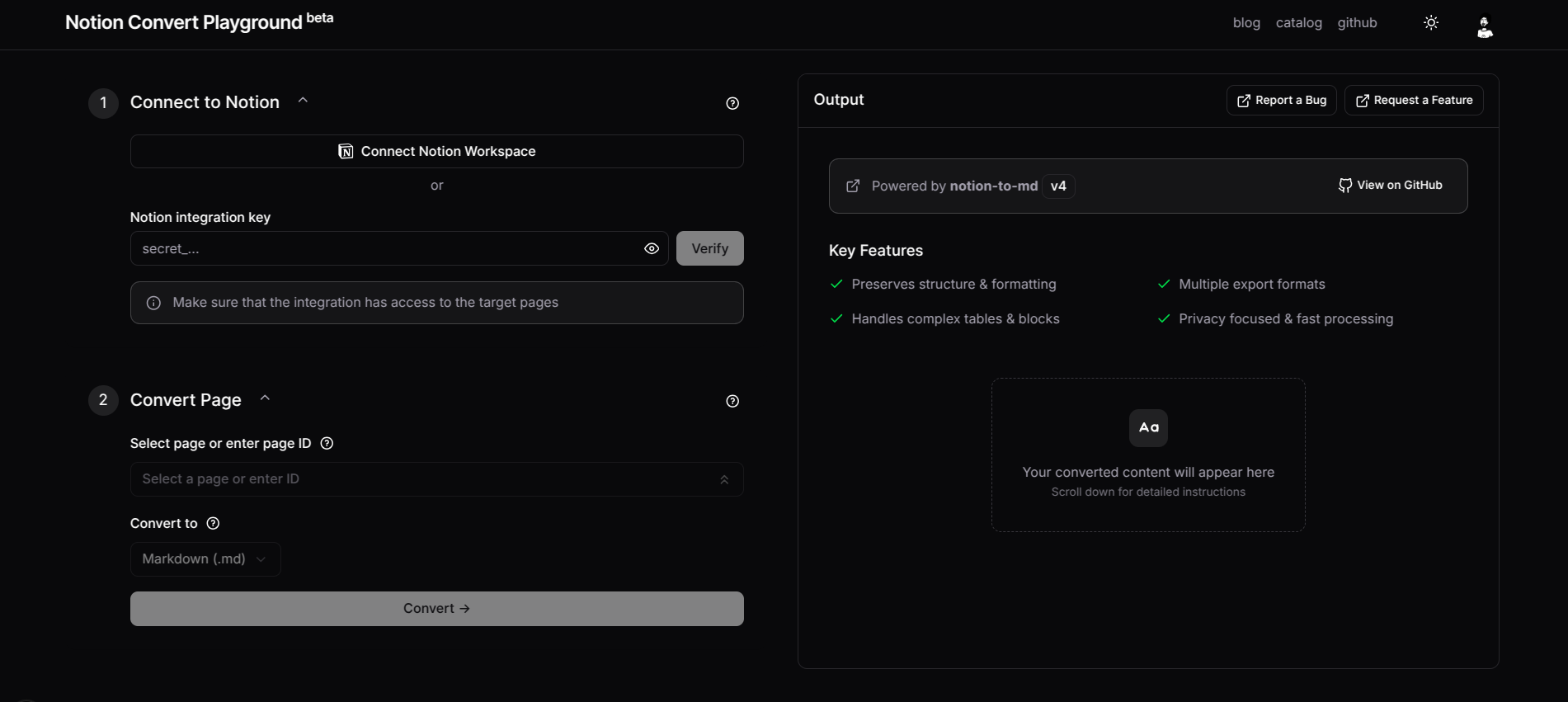Open the user profile avatar icon

(1485, 27)
